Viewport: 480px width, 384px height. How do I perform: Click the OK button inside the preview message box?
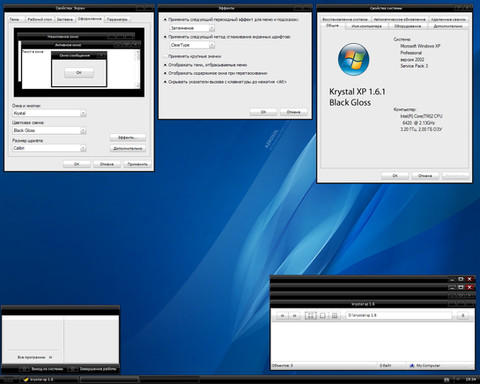point(79,72)
